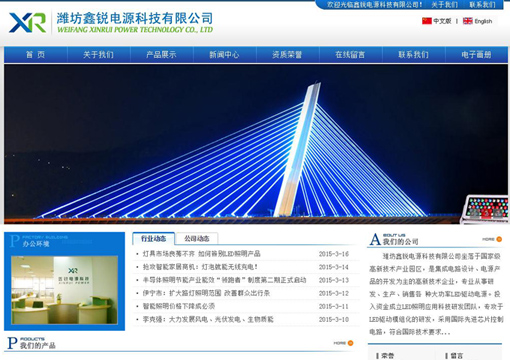Viewport: 510px width, 360px height.
Task: Open the 智能照明价格下降成必须 news link
Action: 179,306
